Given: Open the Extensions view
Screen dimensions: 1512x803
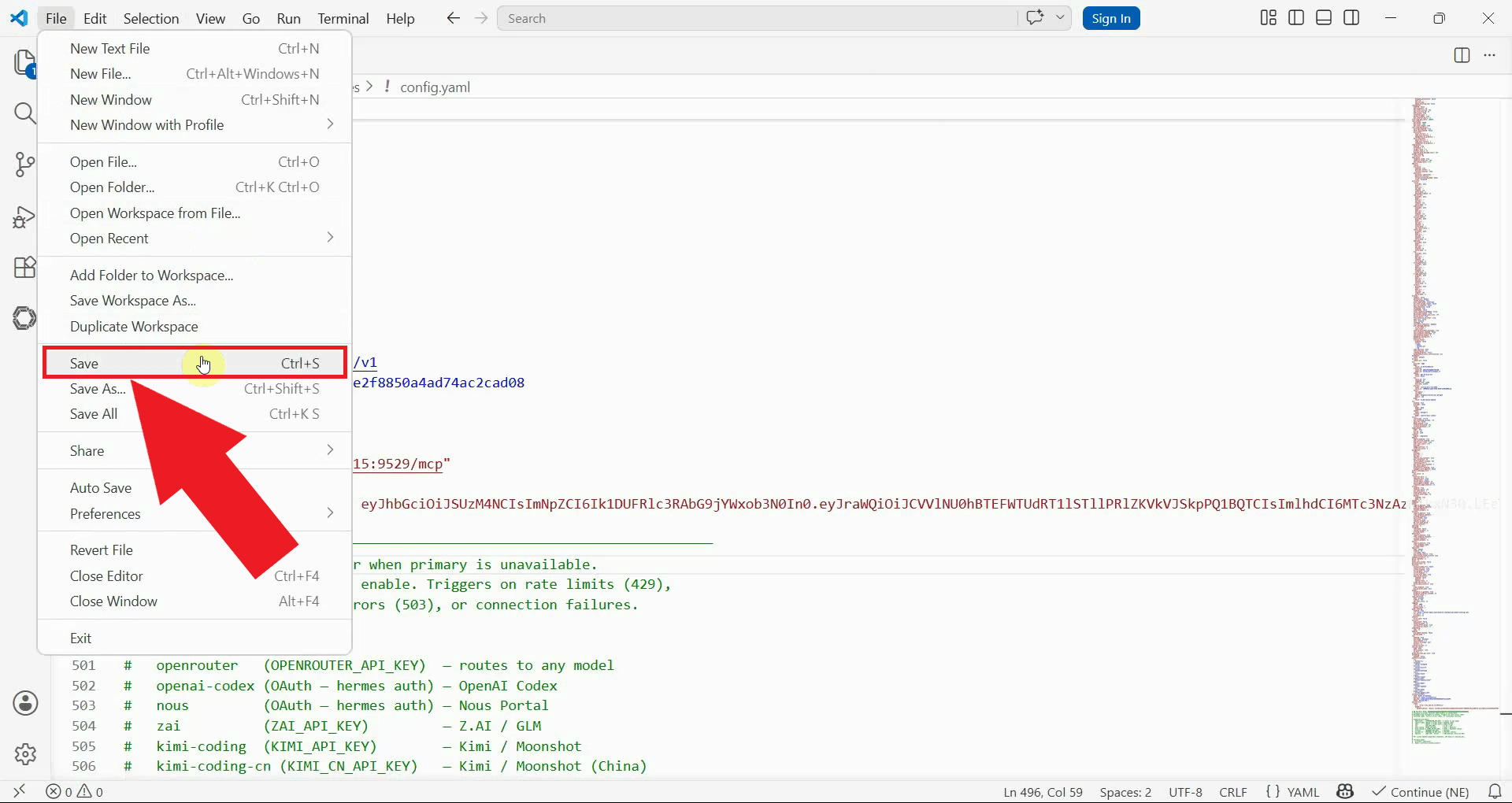Looking at the screenshot, I should [24, 268].
